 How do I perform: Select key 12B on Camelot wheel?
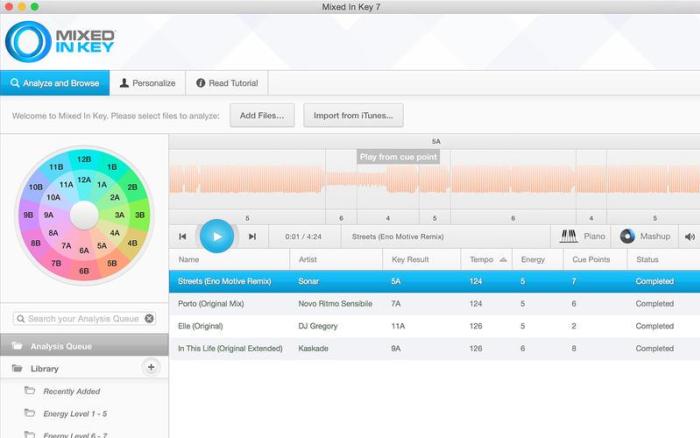pyautogui.click(x=84, y=159)
